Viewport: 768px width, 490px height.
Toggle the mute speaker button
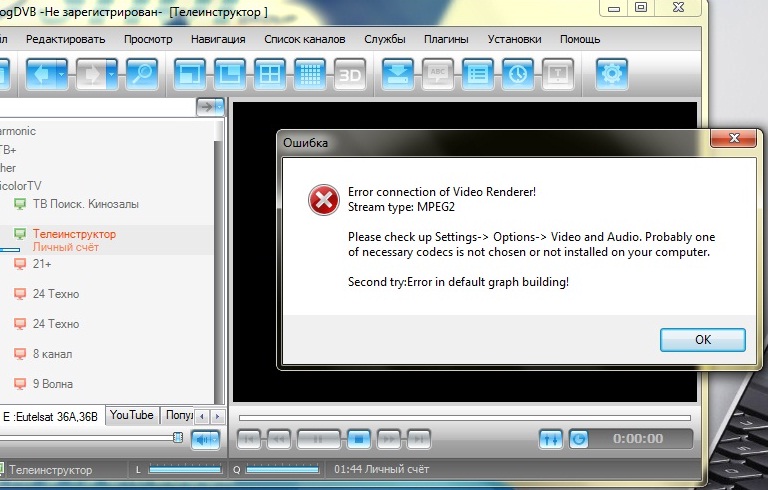click(x=205, y=439)
